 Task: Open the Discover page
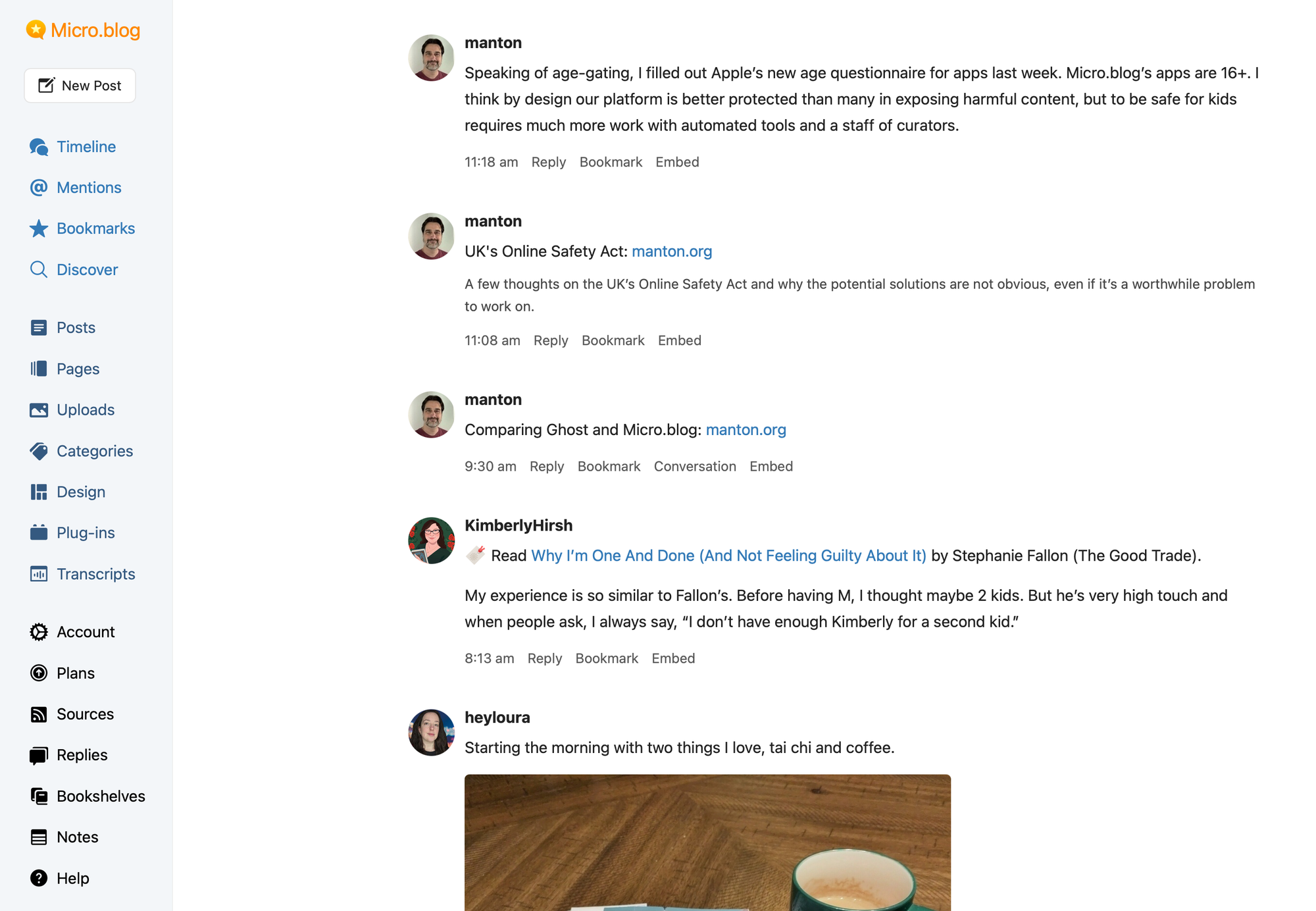[87, 269]
